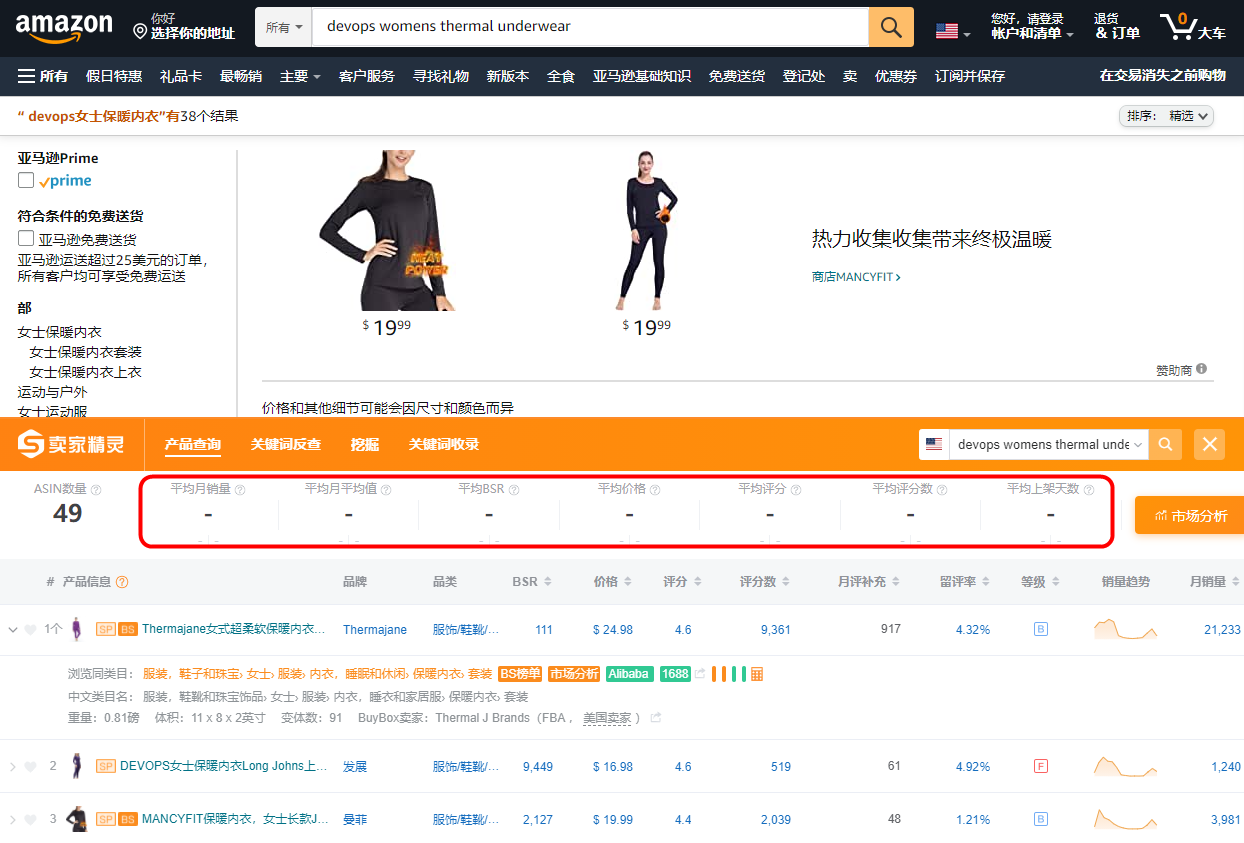Screen dimensions: 1244x843
Task: Click the 女士保暖内衣套装 category link
Action: pyautogui.click(x=86, y=352)
